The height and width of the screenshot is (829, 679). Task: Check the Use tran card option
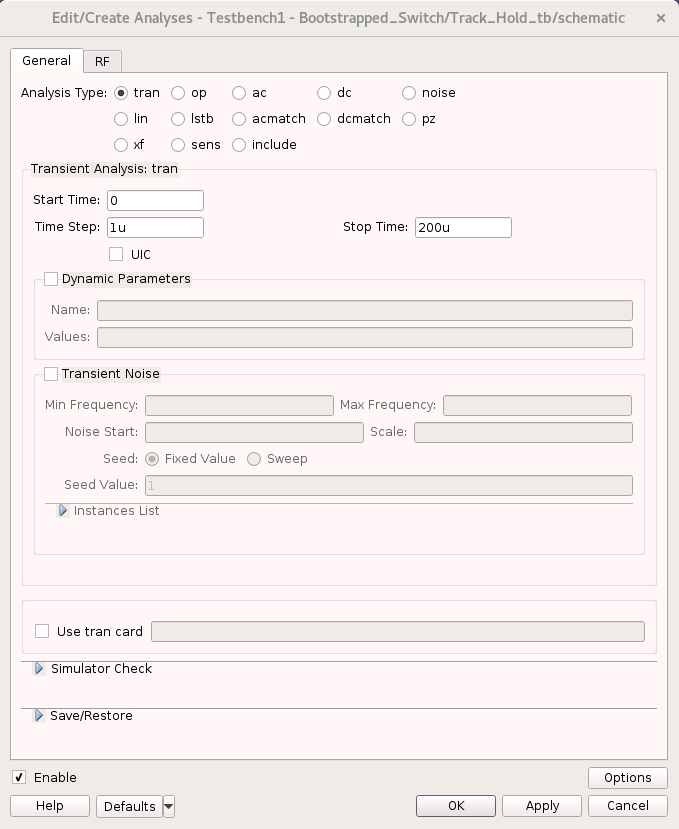(41, 631)
